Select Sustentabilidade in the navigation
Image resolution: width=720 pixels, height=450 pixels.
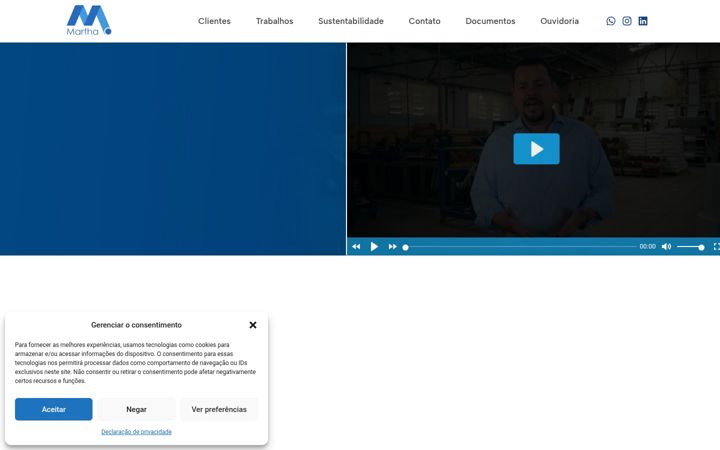click(x=351, y=21)
